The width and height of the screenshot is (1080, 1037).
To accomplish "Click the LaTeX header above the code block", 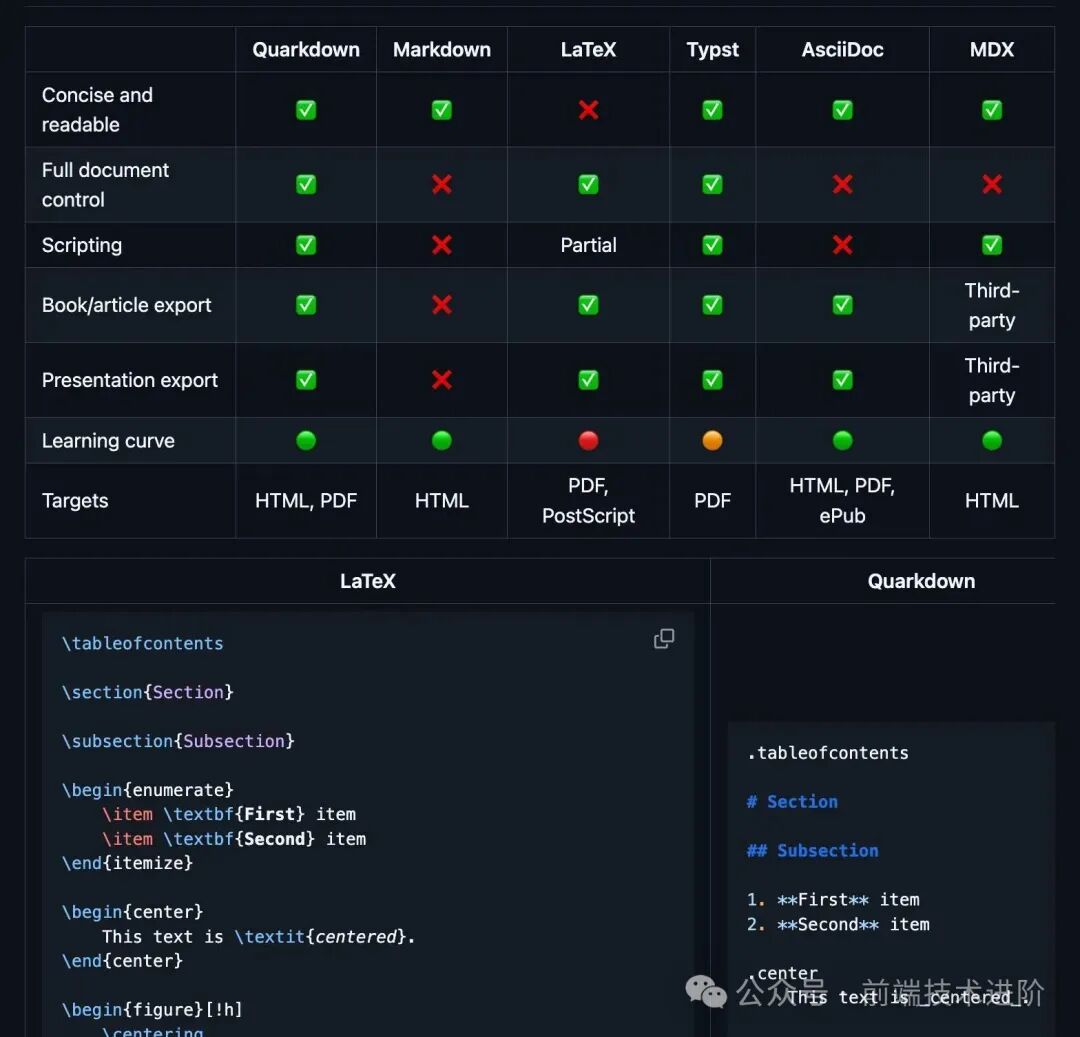I will pos(367,581).
